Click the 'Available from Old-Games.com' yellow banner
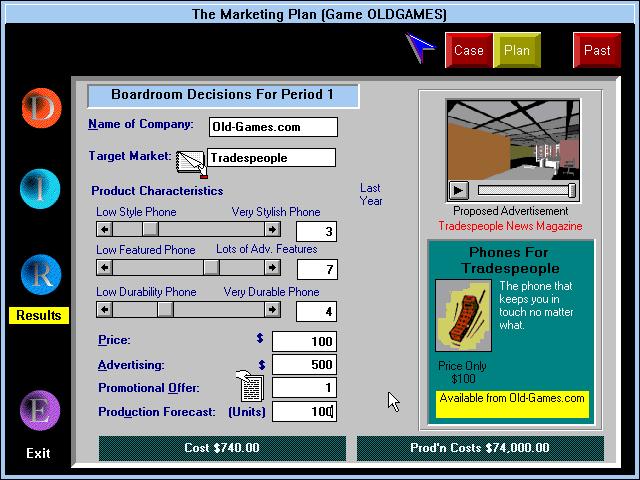640x480 pixels. pyautogui.click(x=512, y=404)
